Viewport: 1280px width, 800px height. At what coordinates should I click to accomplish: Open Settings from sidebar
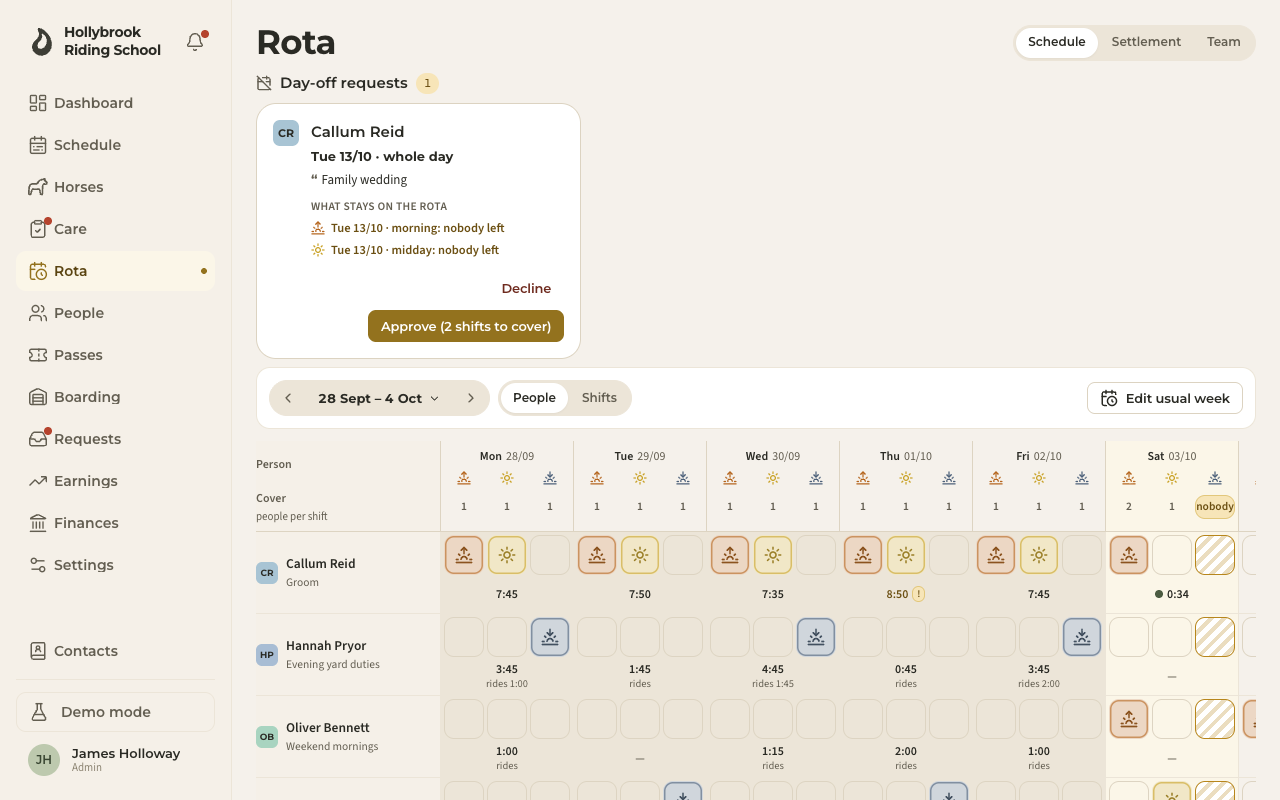coord(115,565)
